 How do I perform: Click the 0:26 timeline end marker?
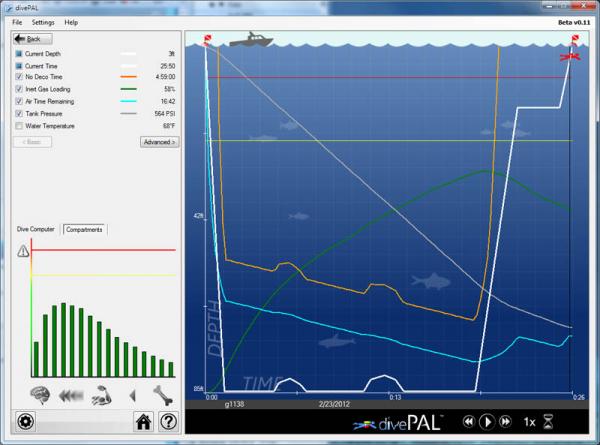pos(579,398)
